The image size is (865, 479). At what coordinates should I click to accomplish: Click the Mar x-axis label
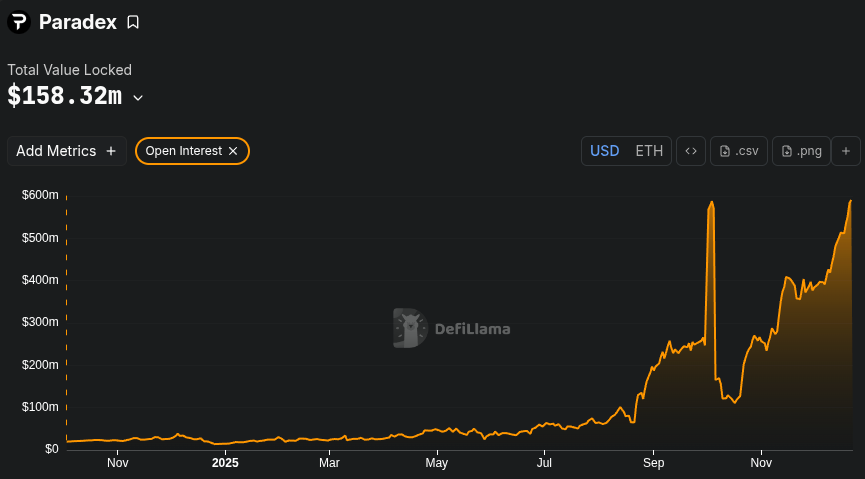[x=329, y=463]
